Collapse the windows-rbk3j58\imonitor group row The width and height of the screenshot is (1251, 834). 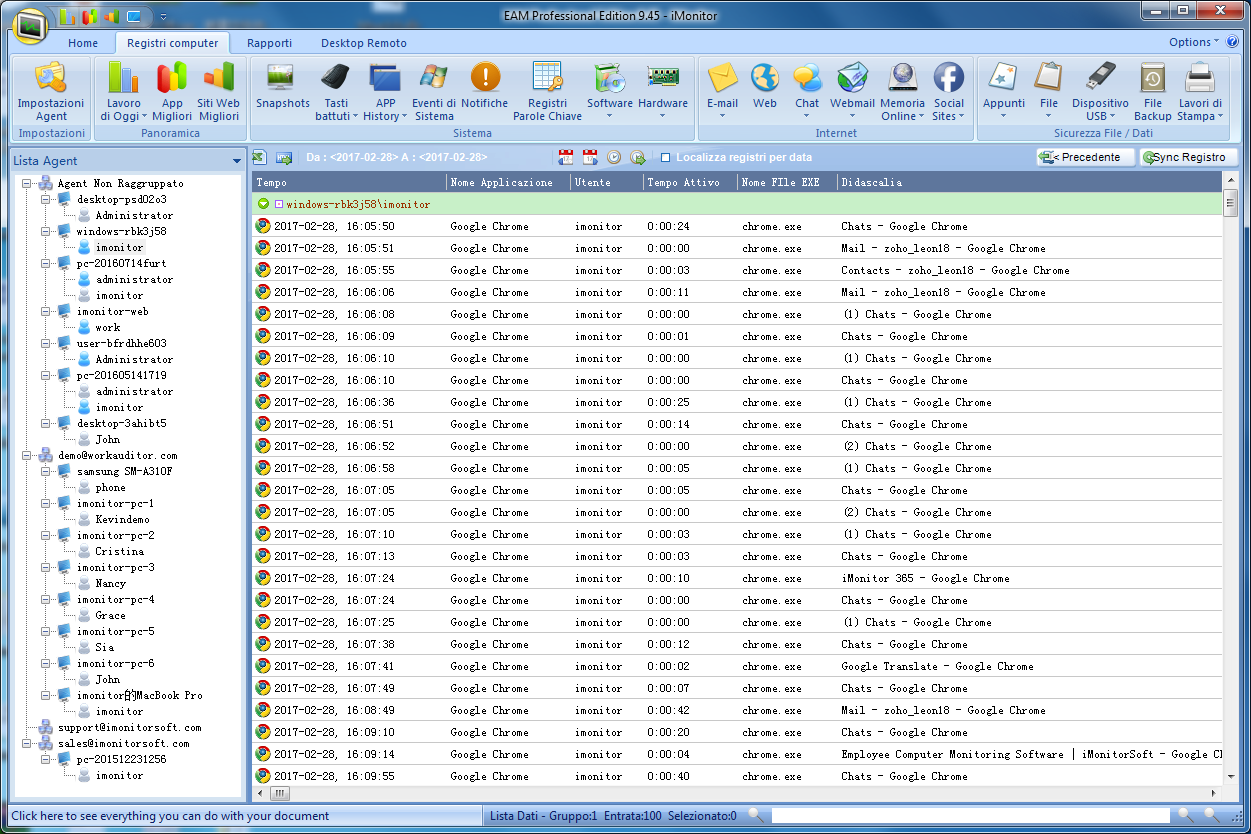coord(263,204)
